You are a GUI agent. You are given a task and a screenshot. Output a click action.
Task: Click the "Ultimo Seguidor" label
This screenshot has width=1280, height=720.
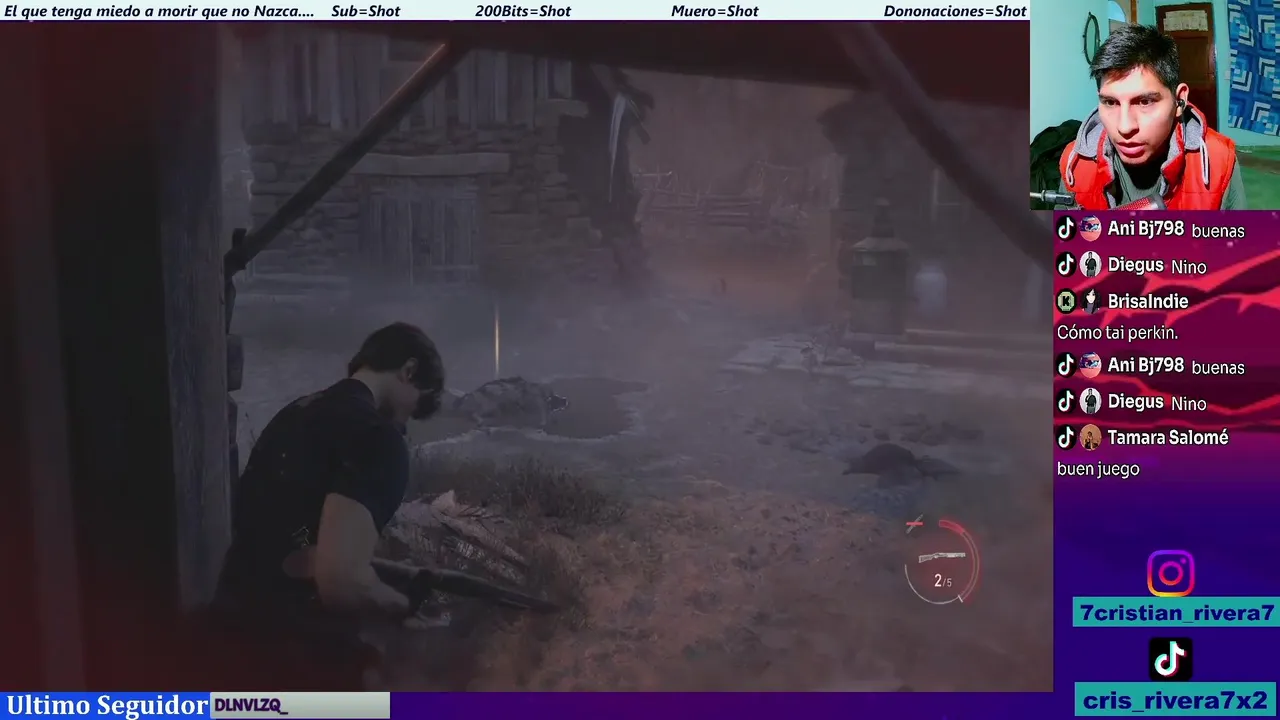(x=106, y=706)
